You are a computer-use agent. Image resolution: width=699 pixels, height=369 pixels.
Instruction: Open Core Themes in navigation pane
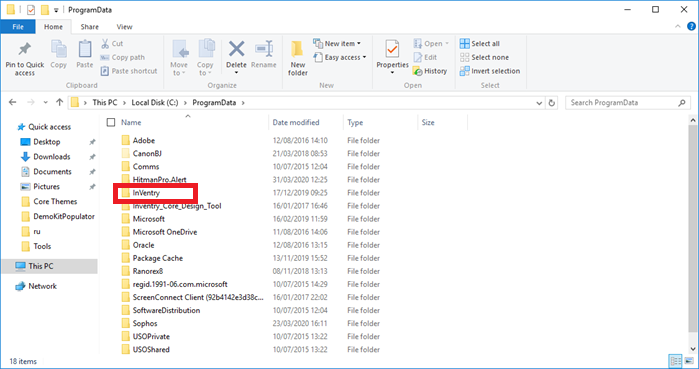pos(55,201)
